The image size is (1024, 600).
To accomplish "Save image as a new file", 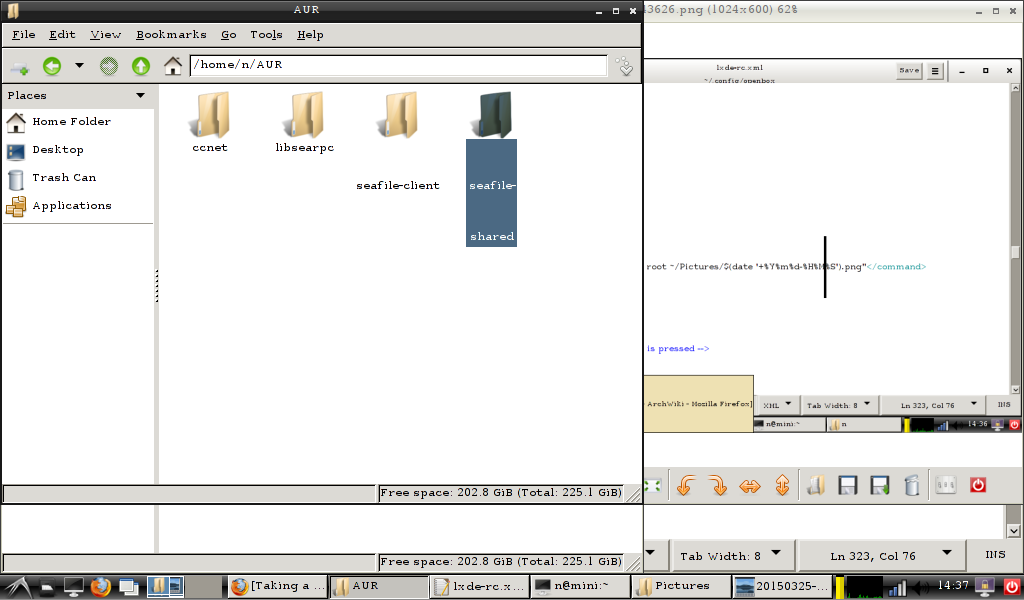I will pyautogui.click(x=880, y=486).
